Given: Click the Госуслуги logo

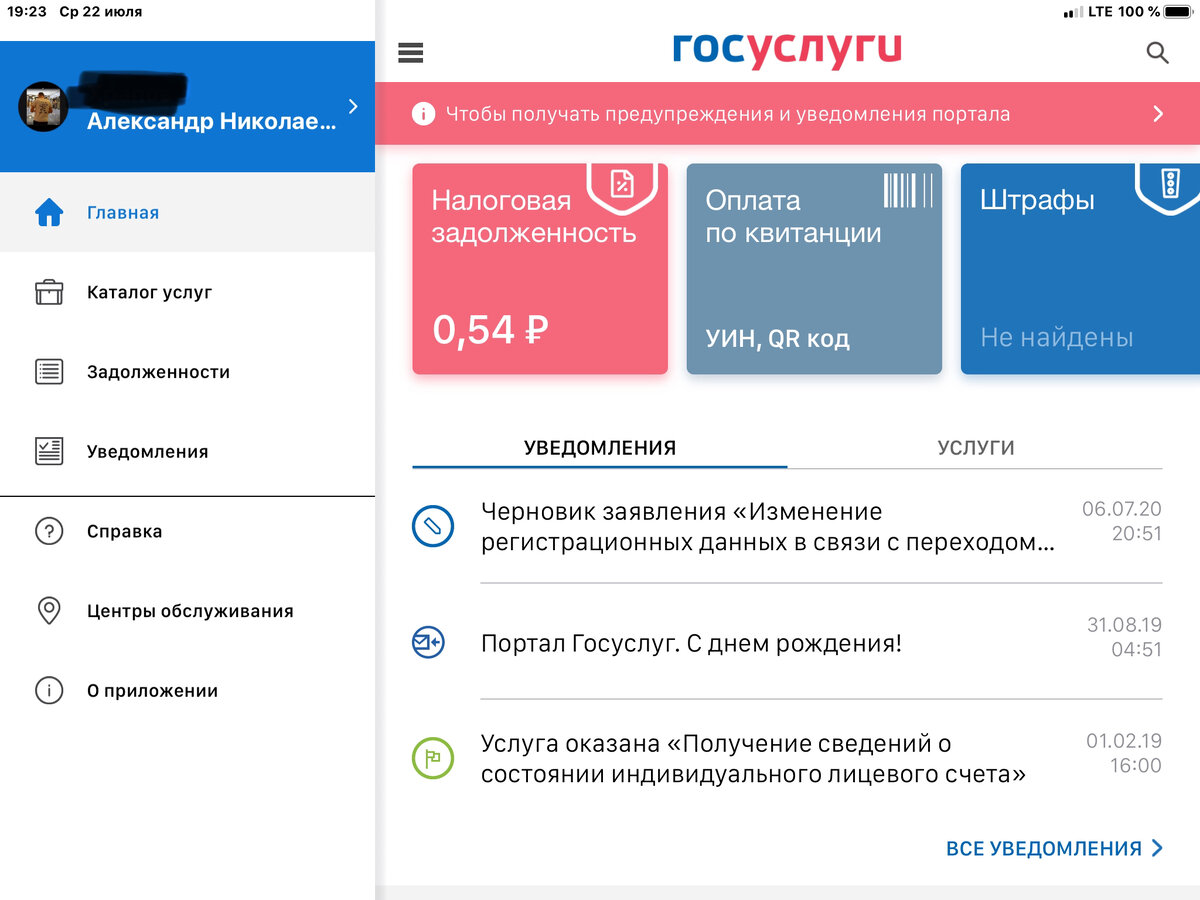Looking at the screenshot, I should 787,50.
